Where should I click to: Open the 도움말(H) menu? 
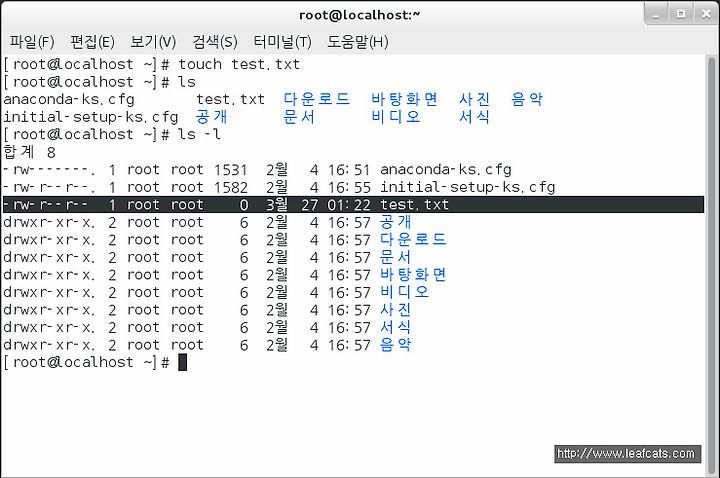point(358,42)
